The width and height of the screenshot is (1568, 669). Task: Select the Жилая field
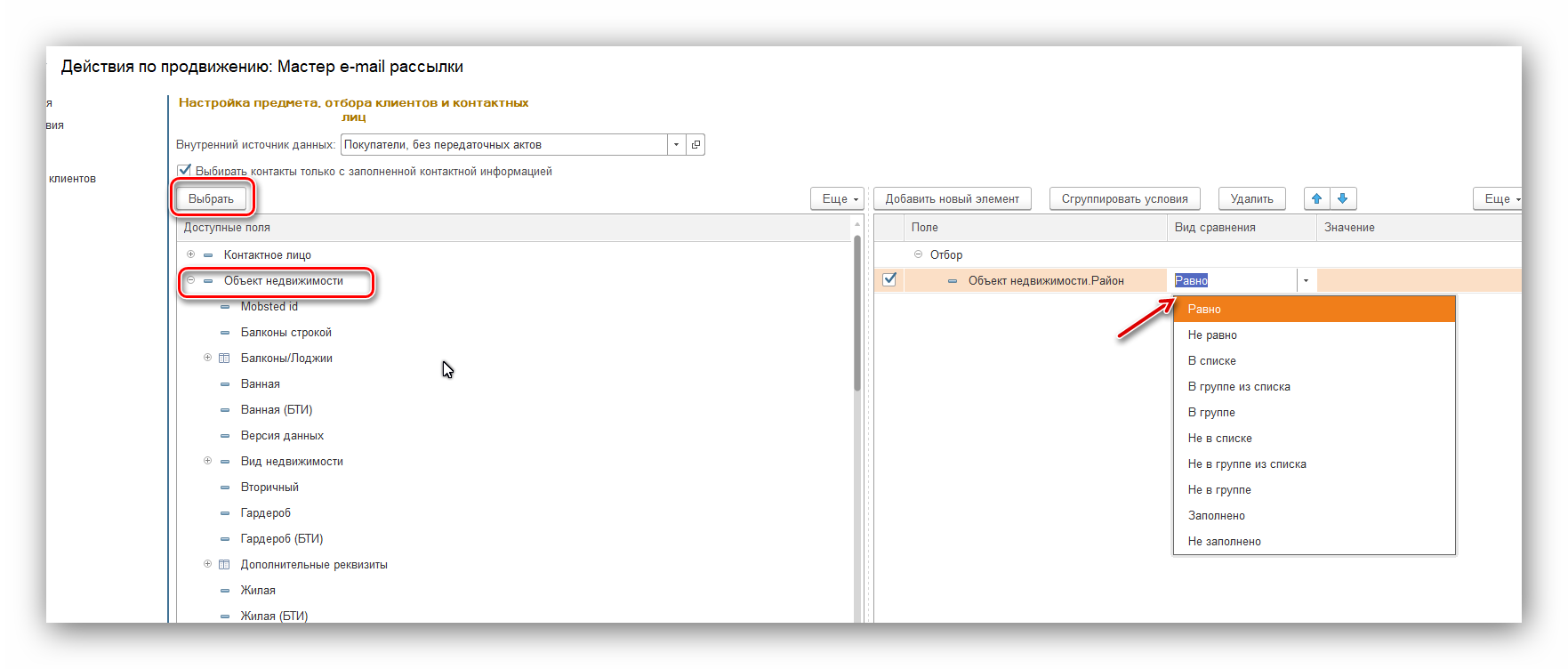coord(258,591)
